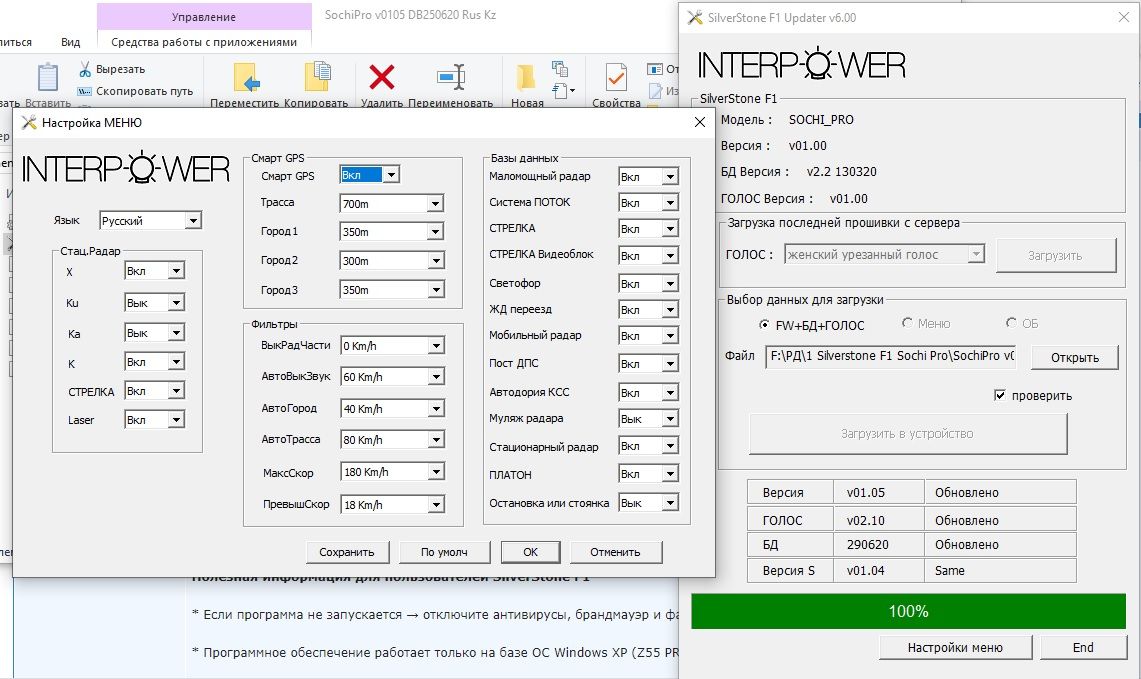Open the Вид ribbon tab
This screenshot has height=679, width=1141.
pyautogui.click(x=71, y=42)
